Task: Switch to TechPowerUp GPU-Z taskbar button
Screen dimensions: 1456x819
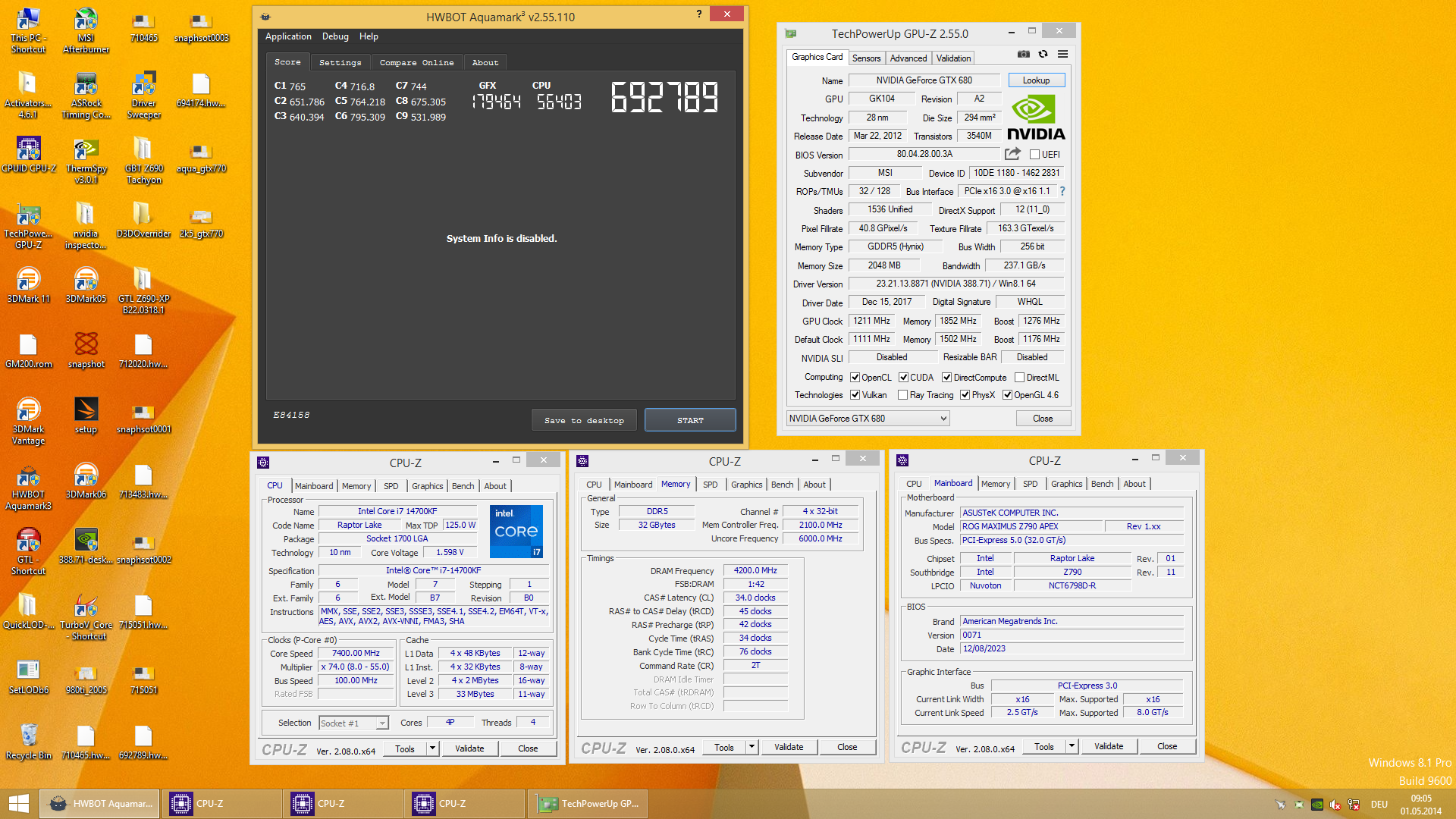Action: [588, 804]
